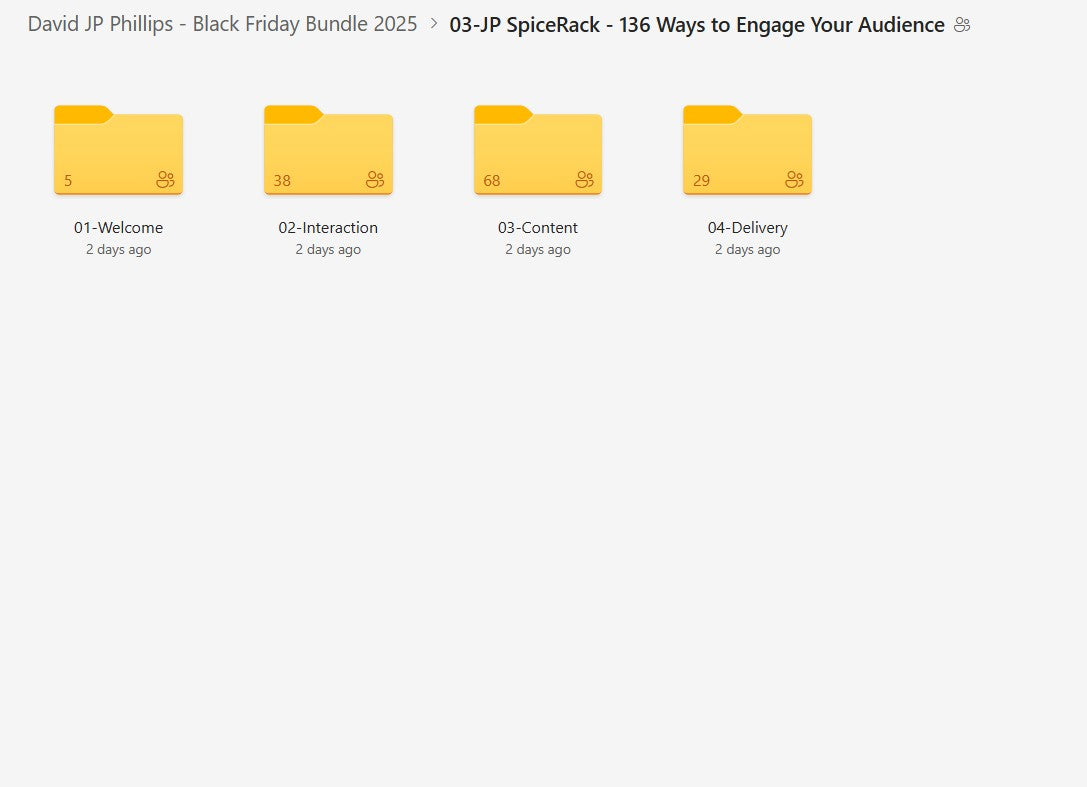Go back to Black Friday Bundle 2025 breadcrumb
Screen dimensions: 1087x787
222,24
